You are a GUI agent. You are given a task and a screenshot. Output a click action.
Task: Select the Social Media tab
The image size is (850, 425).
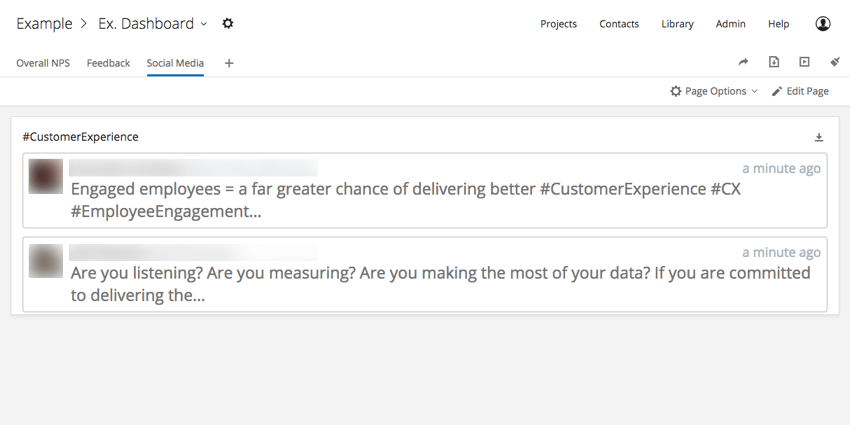pyautogui.click(x=175, y=63)
